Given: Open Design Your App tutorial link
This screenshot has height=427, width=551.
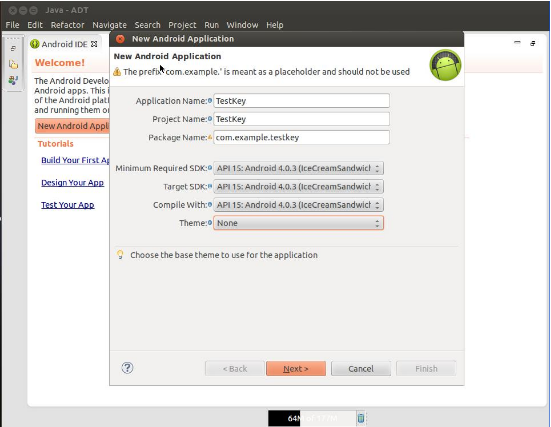Looking at the screenshot, I should (72, 183).
